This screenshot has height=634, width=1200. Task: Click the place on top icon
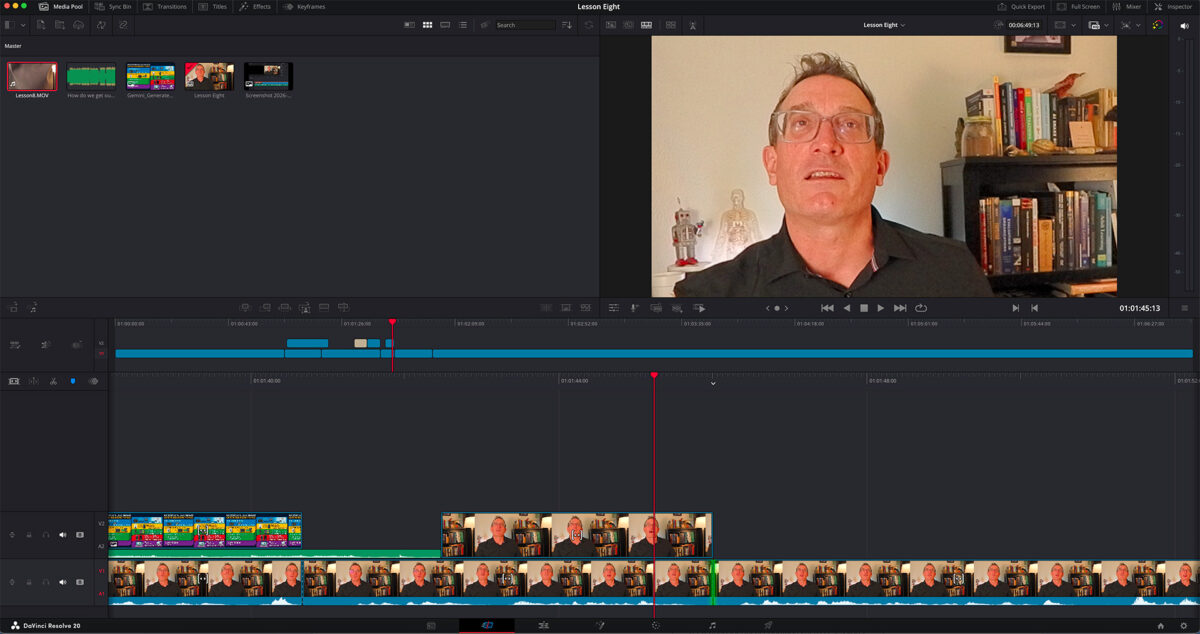point(324,308)
